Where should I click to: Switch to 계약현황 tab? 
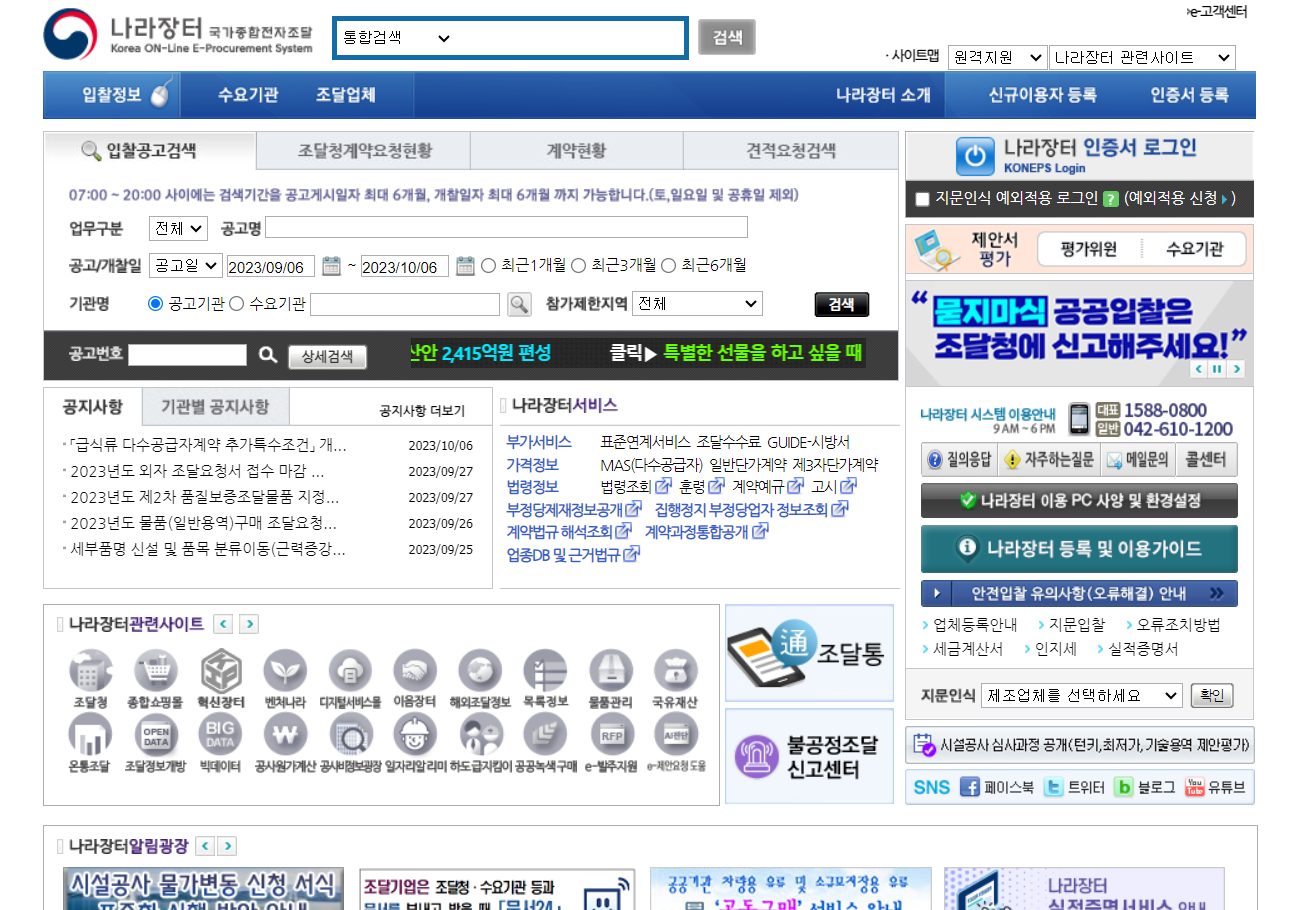click(576, 151)
